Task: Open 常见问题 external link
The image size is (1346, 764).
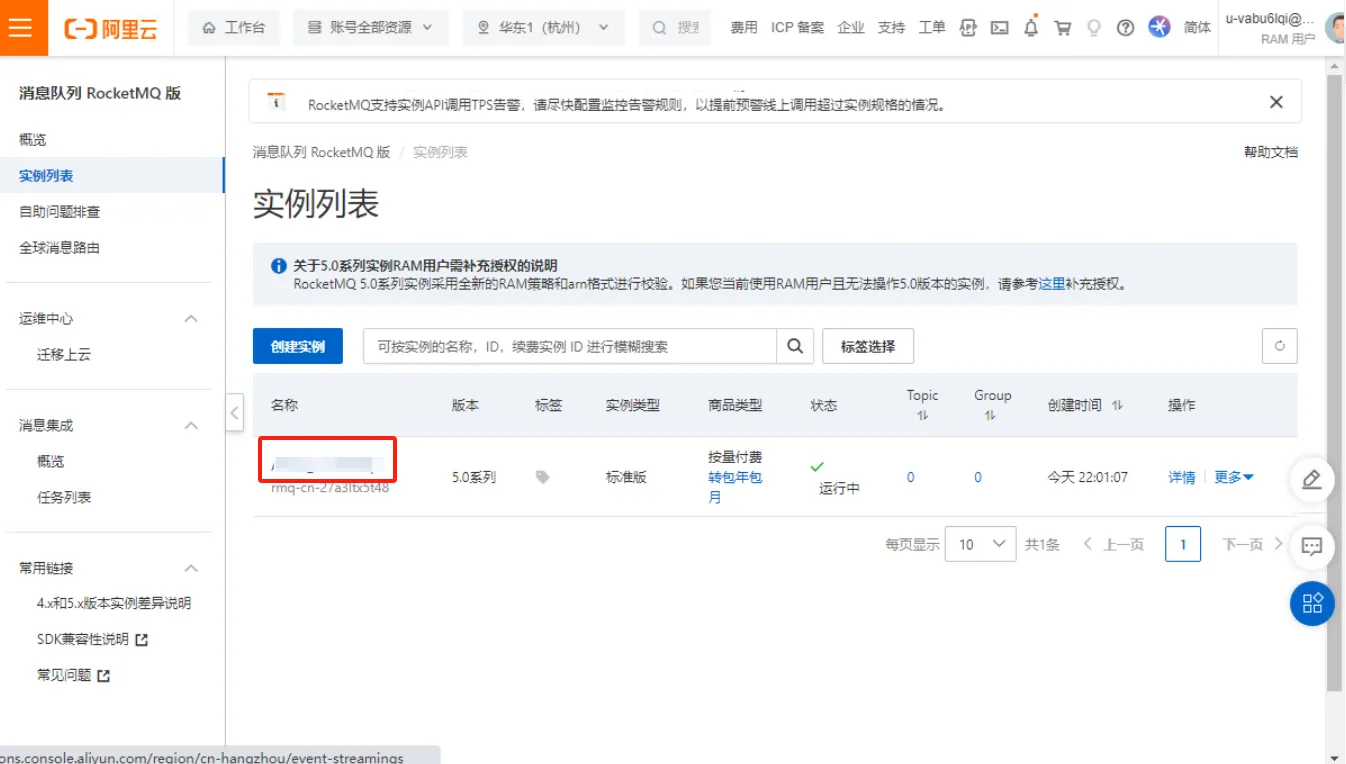Action: (x=73, y=676)
